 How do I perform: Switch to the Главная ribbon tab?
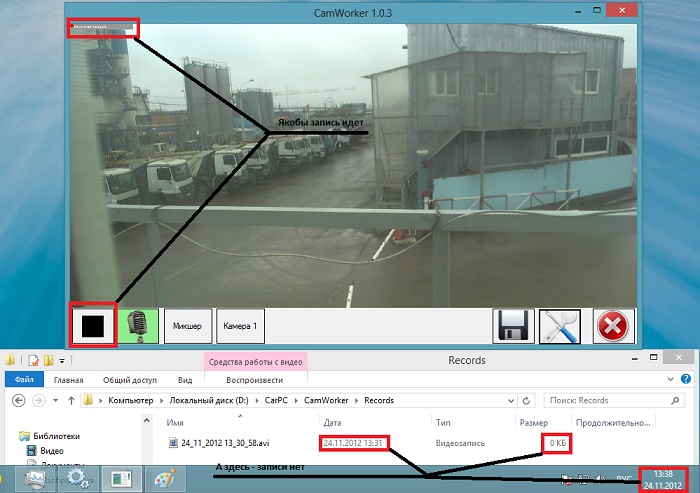tap(69, 380)
